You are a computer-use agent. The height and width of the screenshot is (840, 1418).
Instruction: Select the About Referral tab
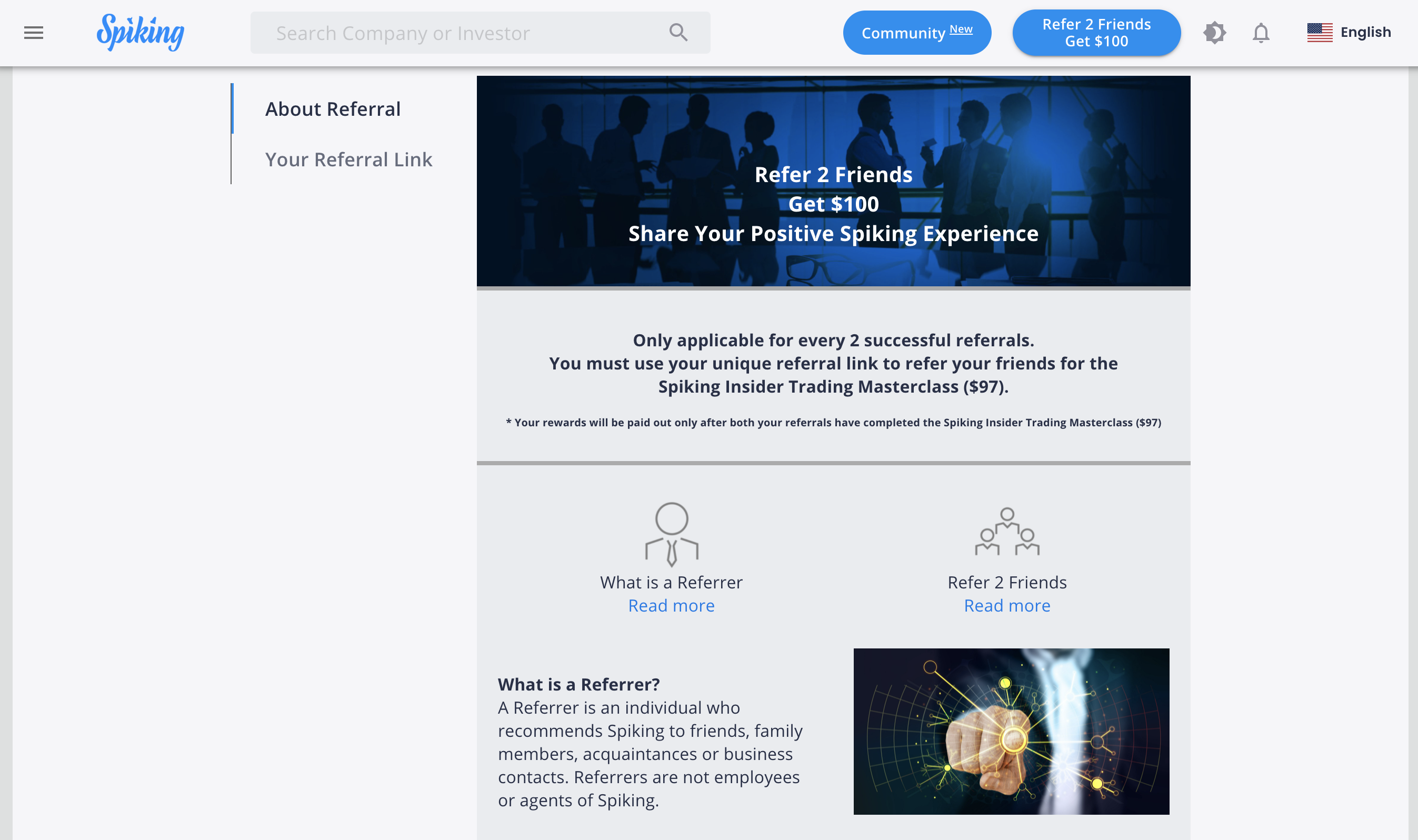333,108
